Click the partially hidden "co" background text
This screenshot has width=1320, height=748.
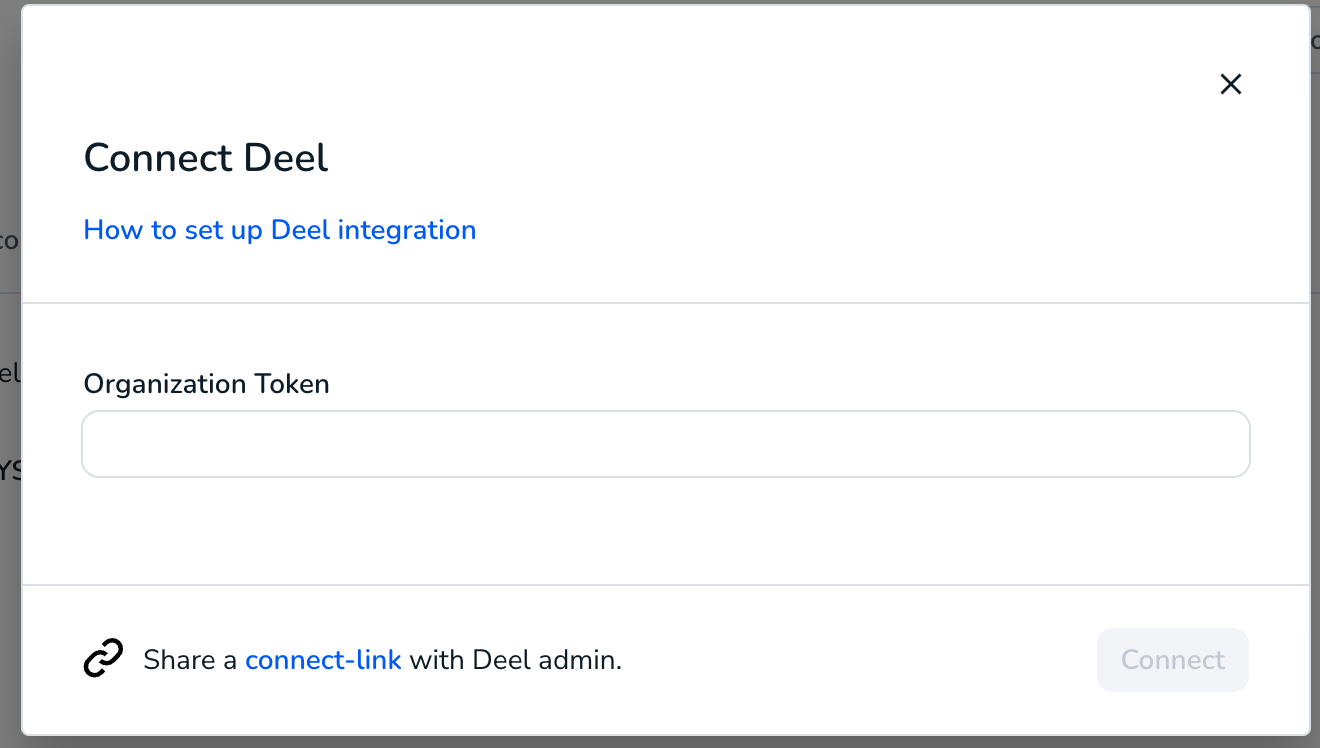click(x=10, y=240)
